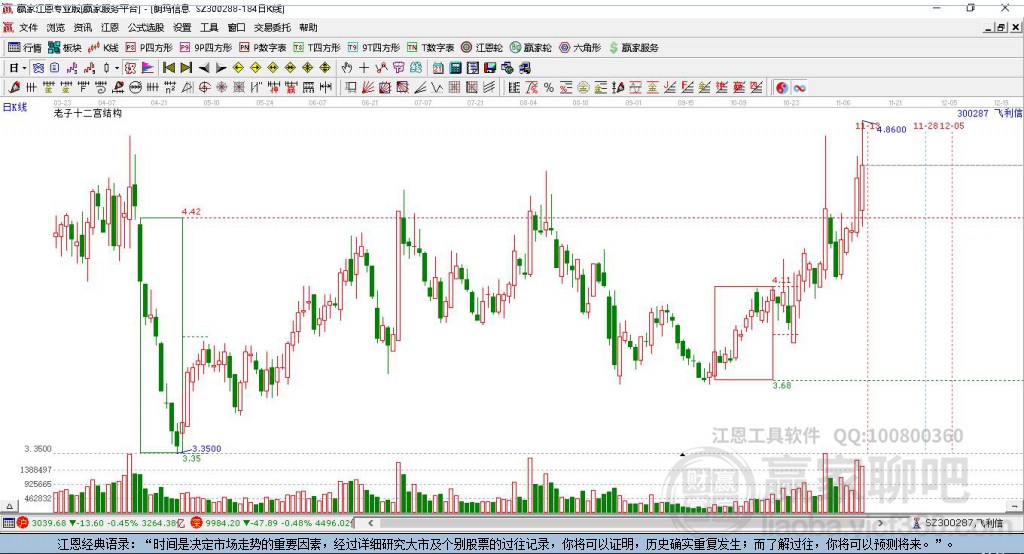Collapse volume panel with up triangle
Screen dimensions: 1024x554
tap(9, 506)
